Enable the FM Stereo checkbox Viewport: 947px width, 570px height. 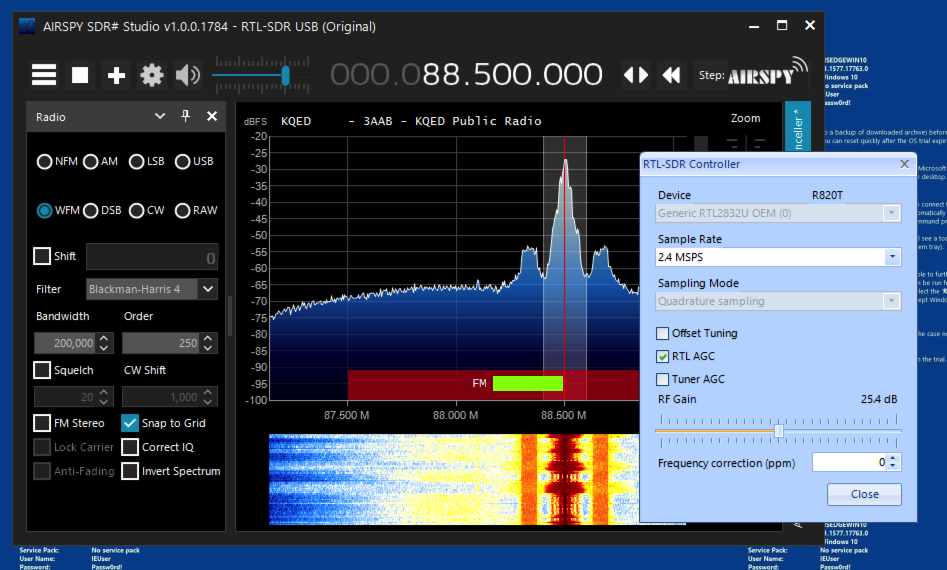click(43, 423)
